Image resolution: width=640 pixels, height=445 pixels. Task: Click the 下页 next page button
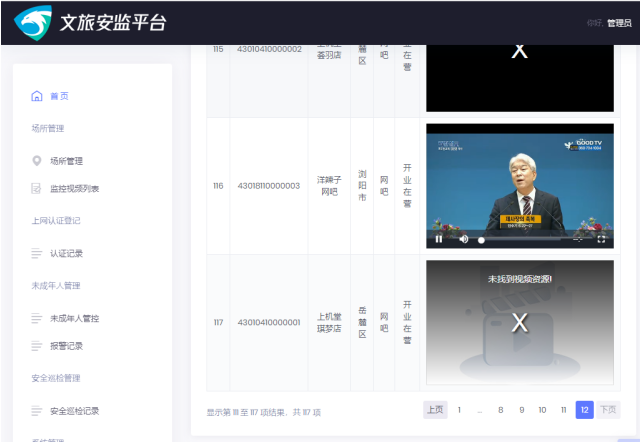tap(608, 409)
